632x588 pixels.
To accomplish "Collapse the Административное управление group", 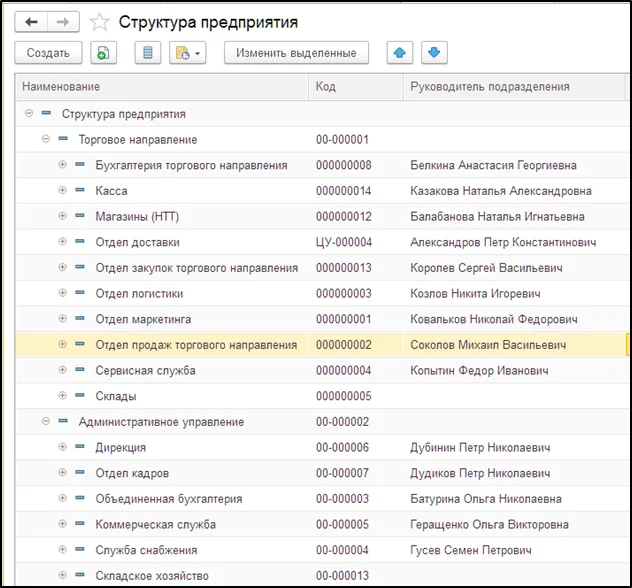I will tap(45, 422).
